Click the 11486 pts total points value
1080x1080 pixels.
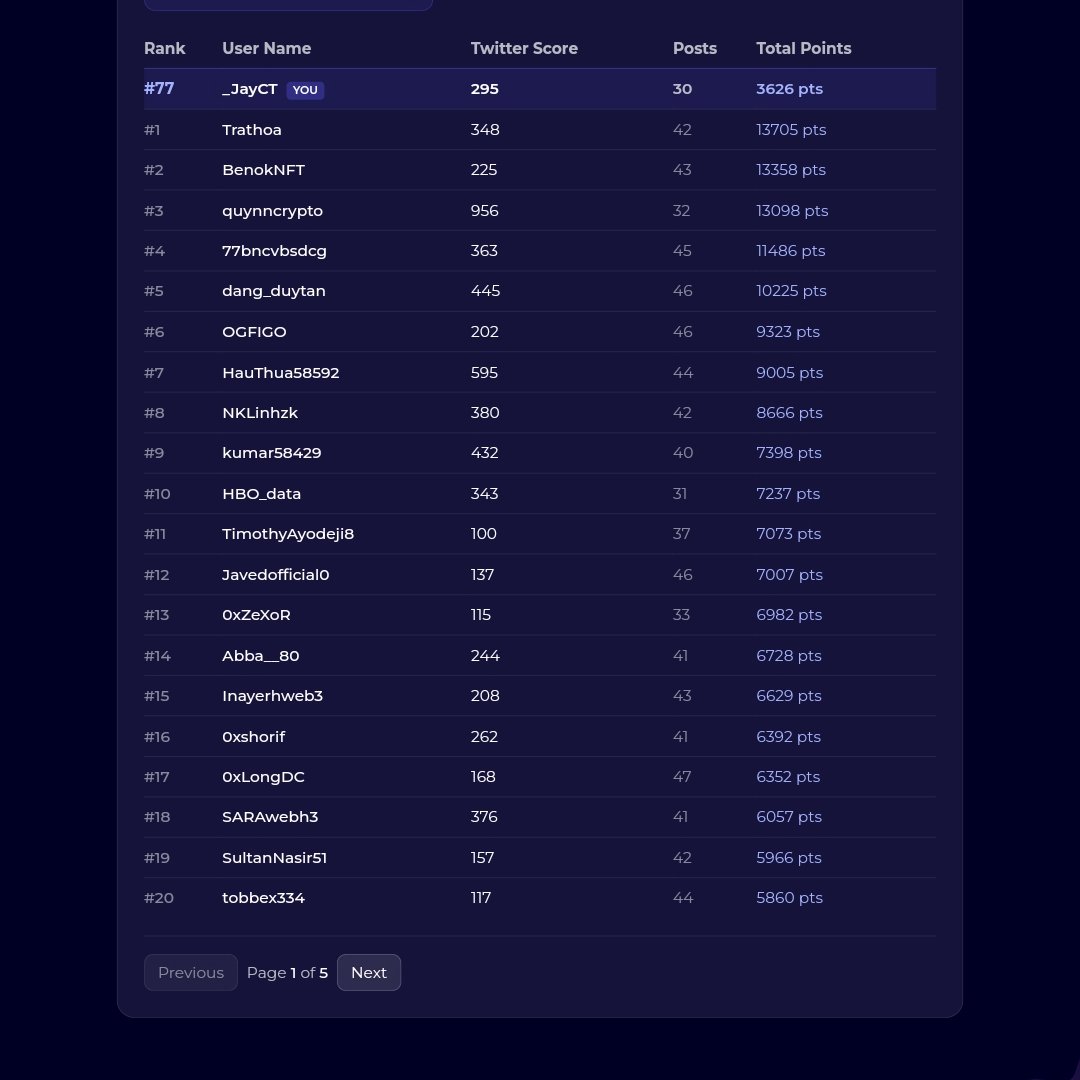790,251
